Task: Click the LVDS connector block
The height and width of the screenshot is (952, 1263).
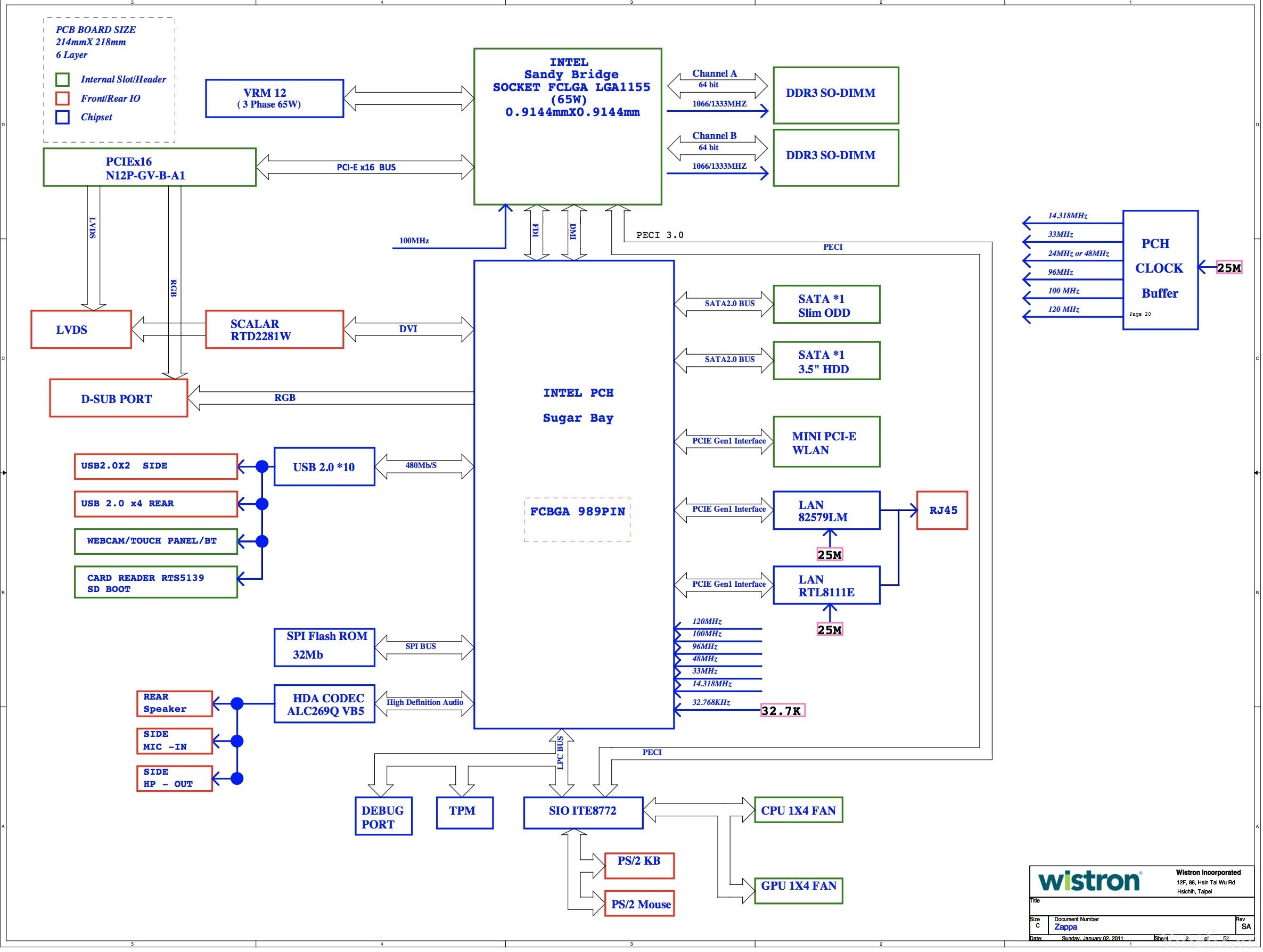Action: pos(81,330)
